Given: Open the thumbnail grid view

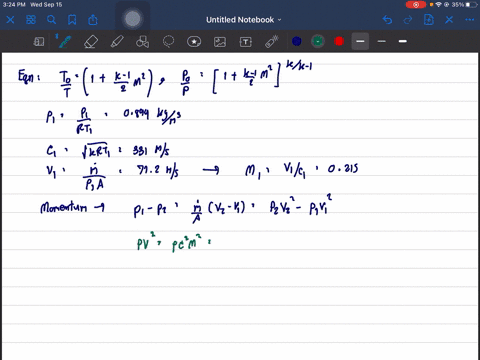Looking at the screenshot, I should pyautogui.click(x=31, y=20).
